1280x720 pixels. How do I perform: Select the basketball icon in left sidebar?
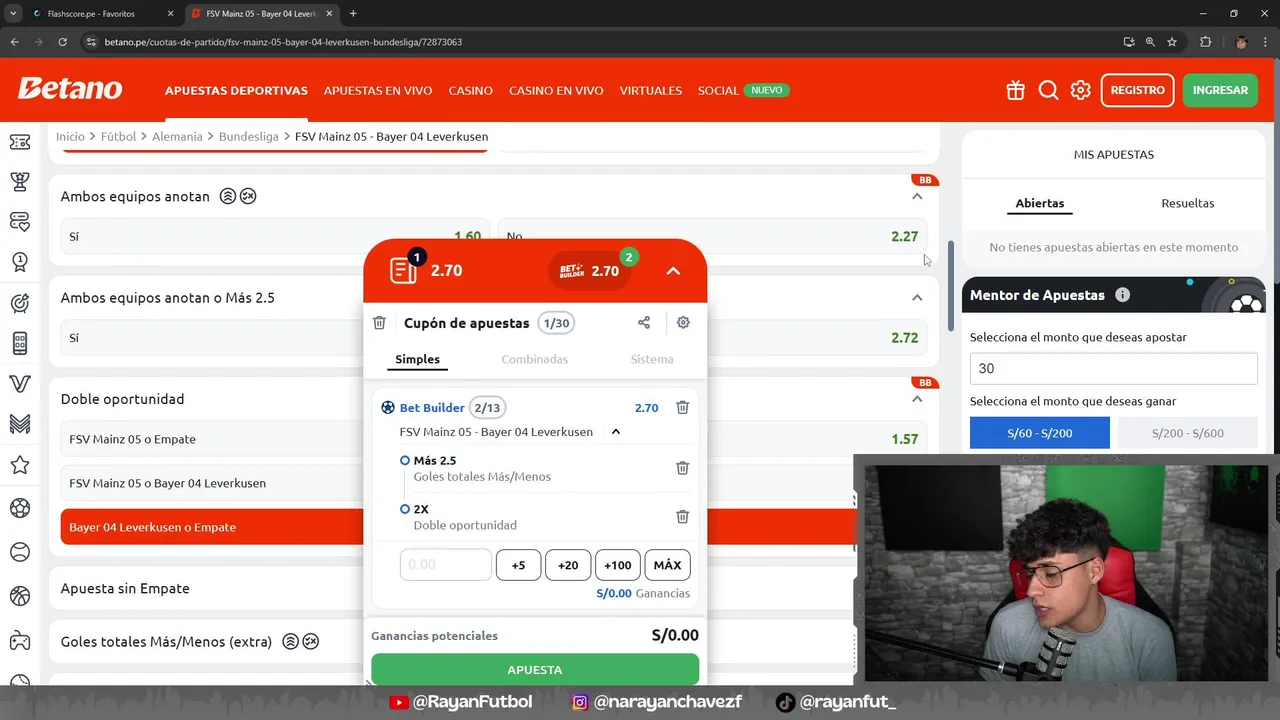point(19,596)
